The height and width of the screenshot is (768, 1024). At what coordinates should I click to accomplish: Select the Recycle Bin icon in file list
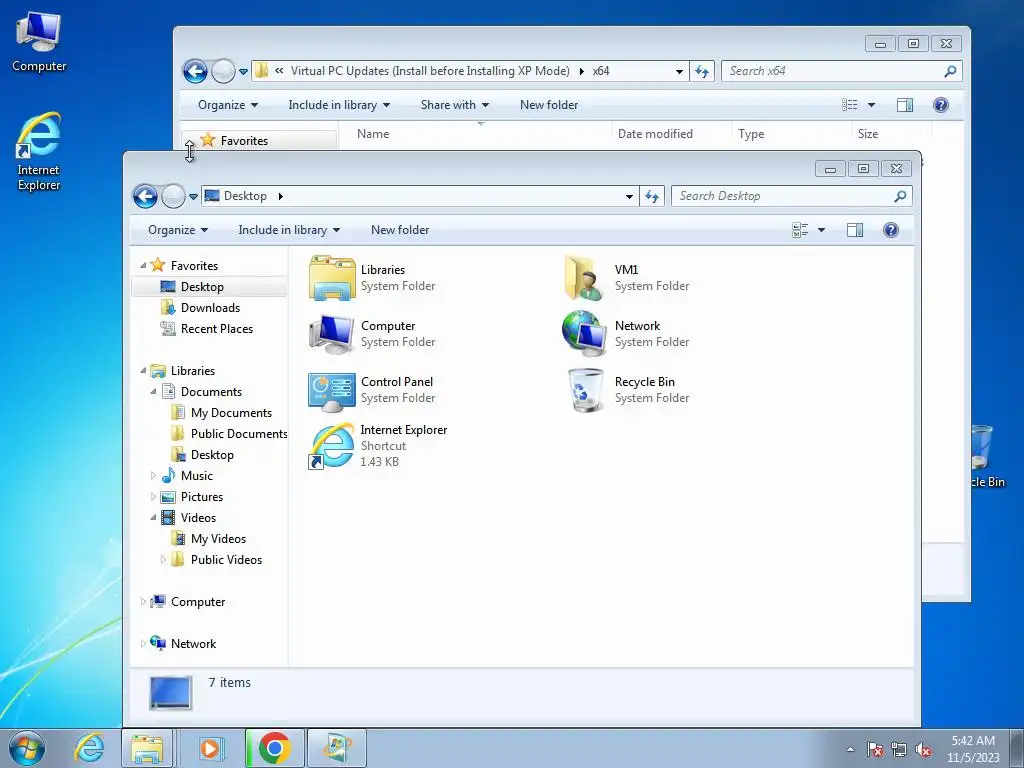[585, 390]
